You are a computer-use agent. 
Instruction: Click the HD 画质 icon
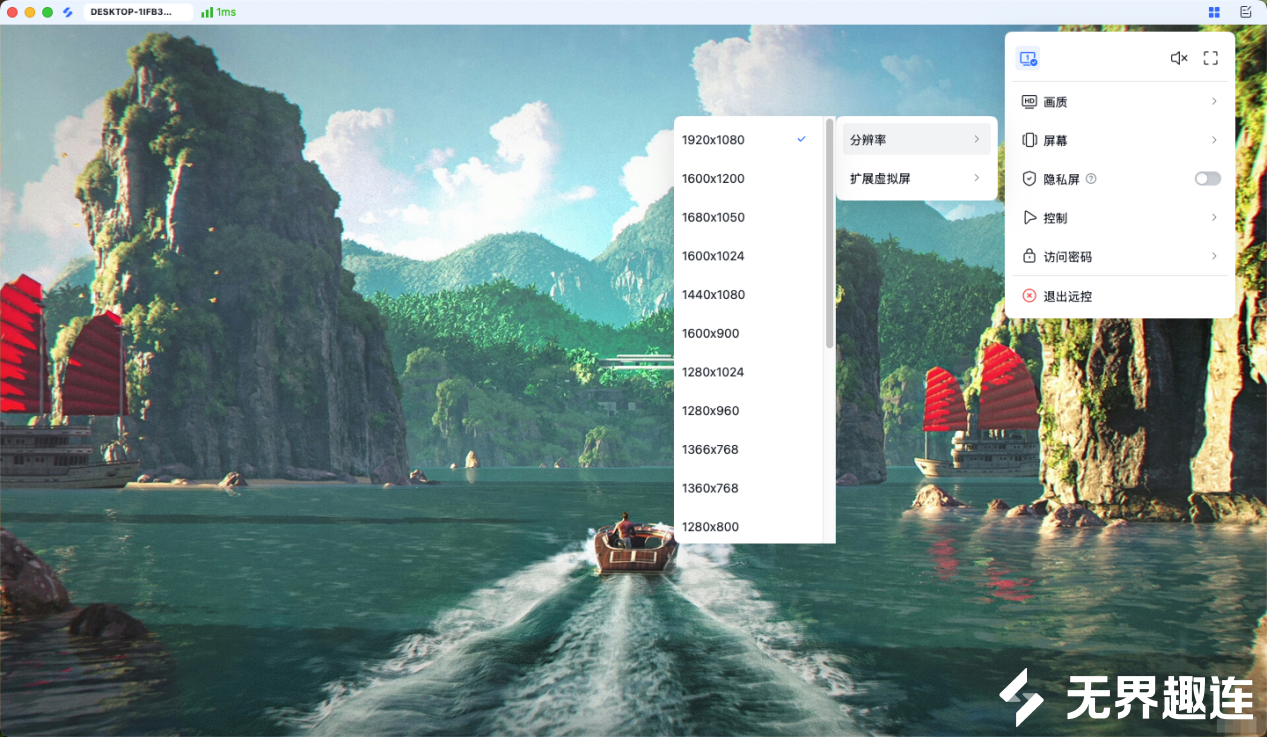coord(1029,101)
